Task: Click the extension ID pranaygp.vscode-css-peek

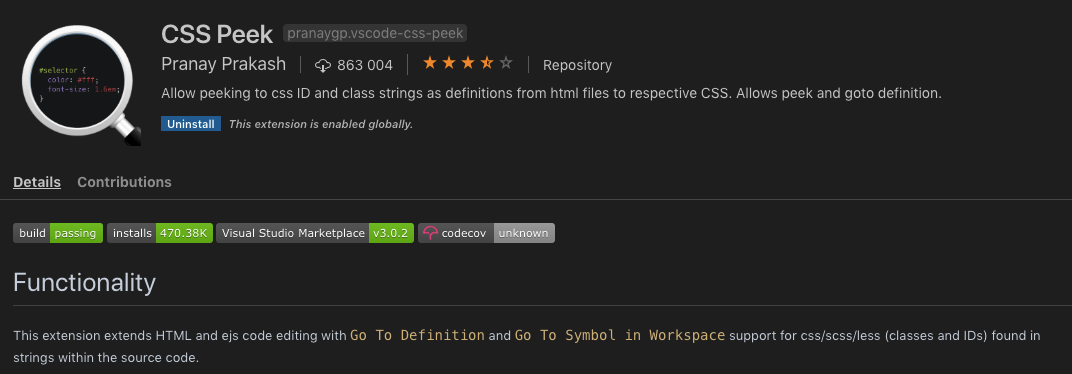Action: tap(375, 33)
